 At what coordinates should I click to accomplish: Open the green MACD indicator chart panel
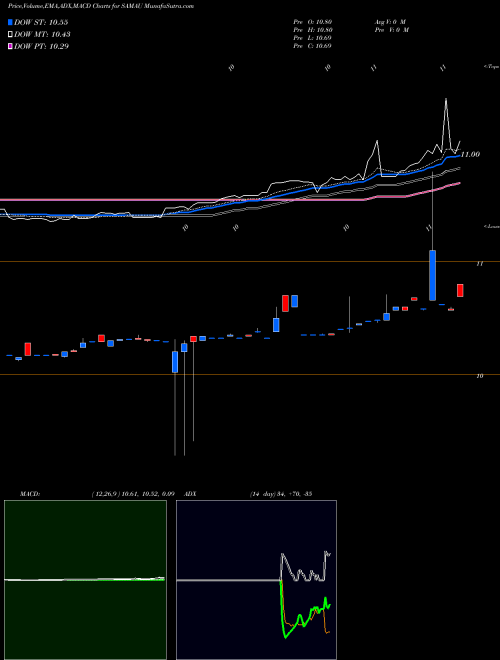[85, 580]
